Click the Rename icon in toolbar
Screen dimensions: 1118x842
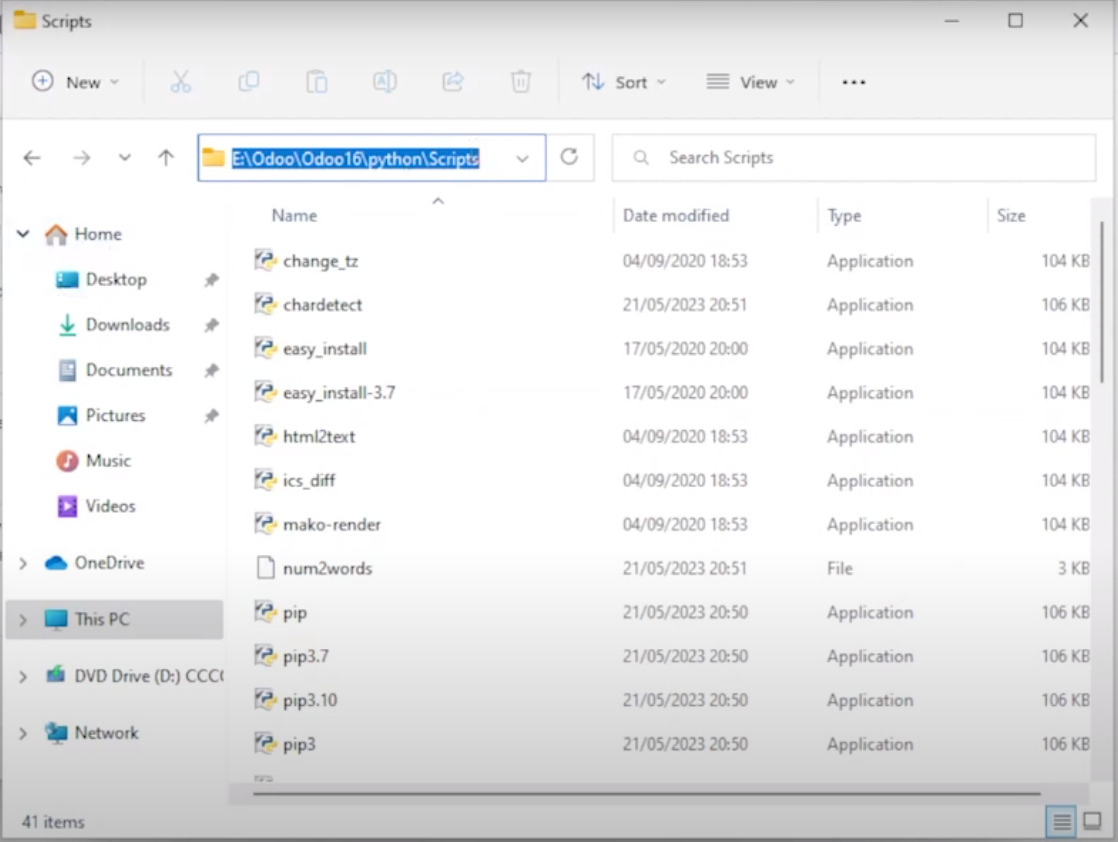(385, 82)
